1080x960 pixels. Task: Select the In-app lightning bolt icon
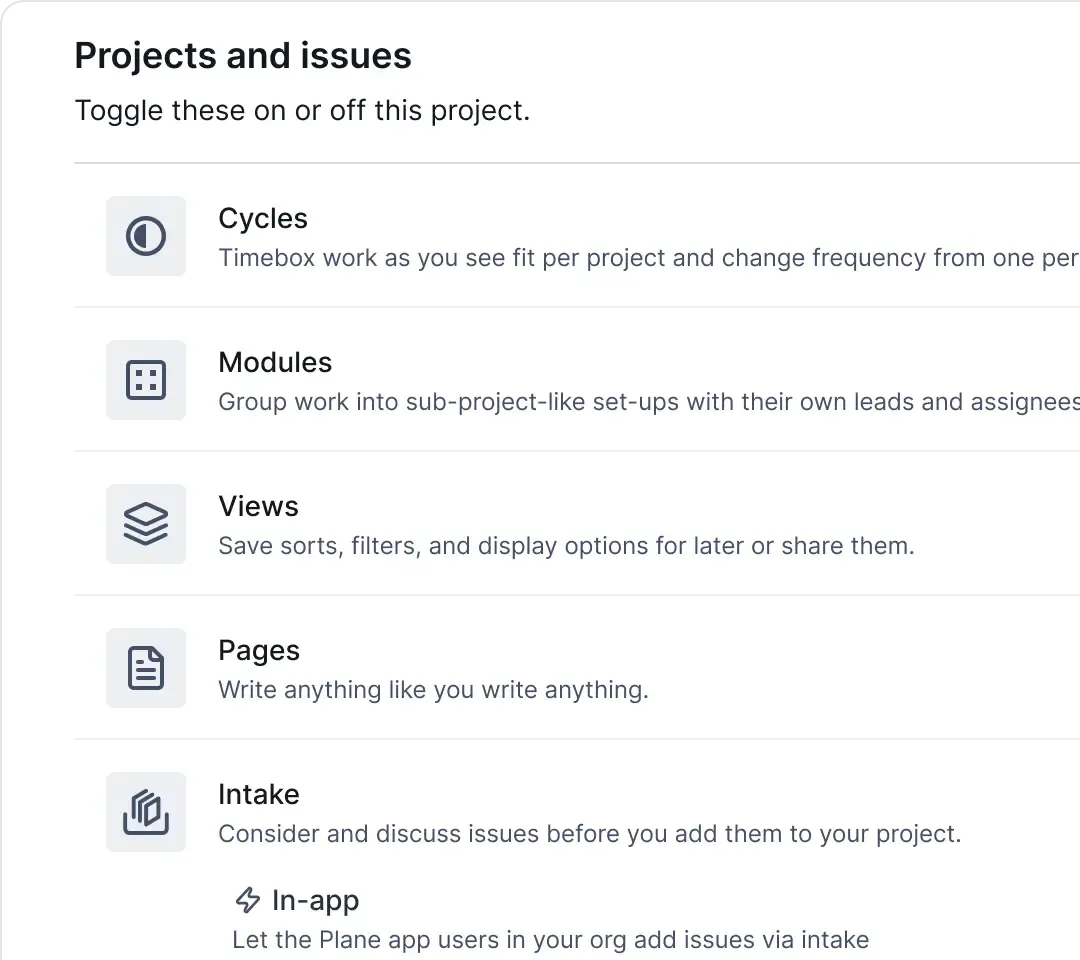pos(247,900)
